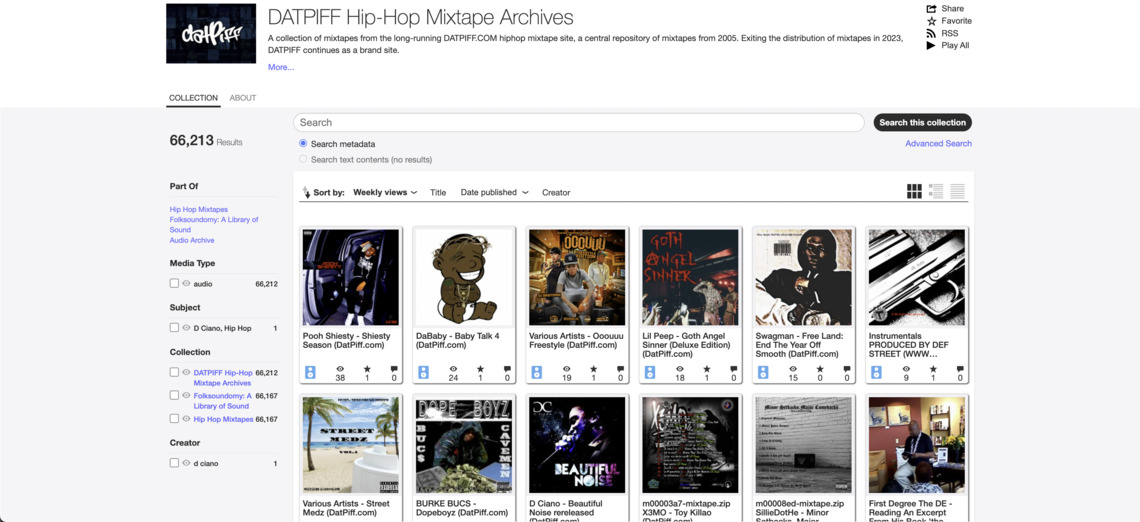Click the audio media icon on Lil Peep card

point(651,372)
